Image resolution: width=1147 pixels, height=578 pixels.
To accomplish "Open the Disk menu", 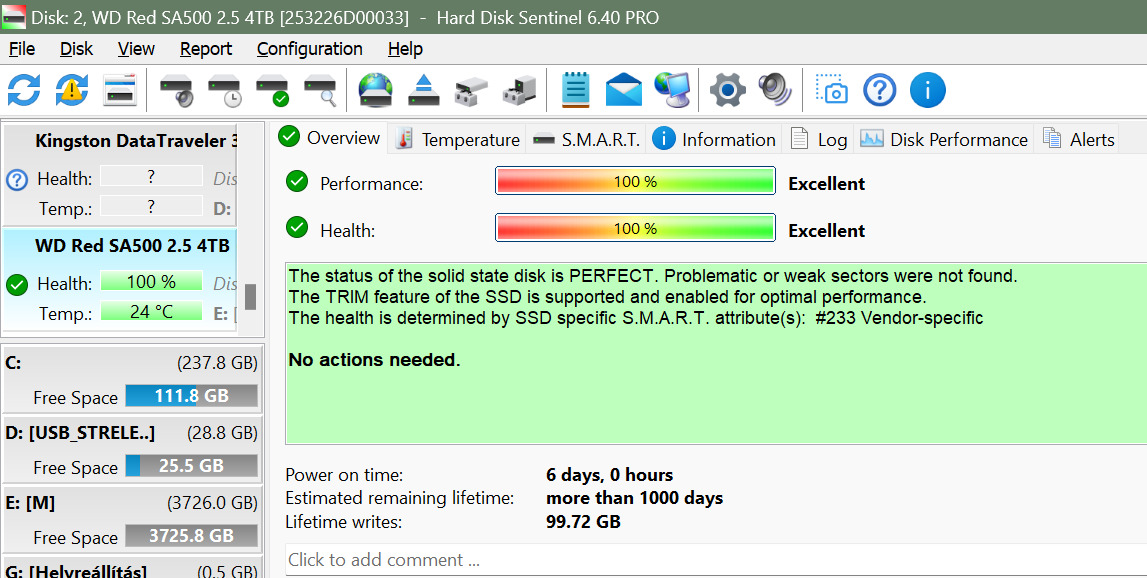I will click(76, 49).
